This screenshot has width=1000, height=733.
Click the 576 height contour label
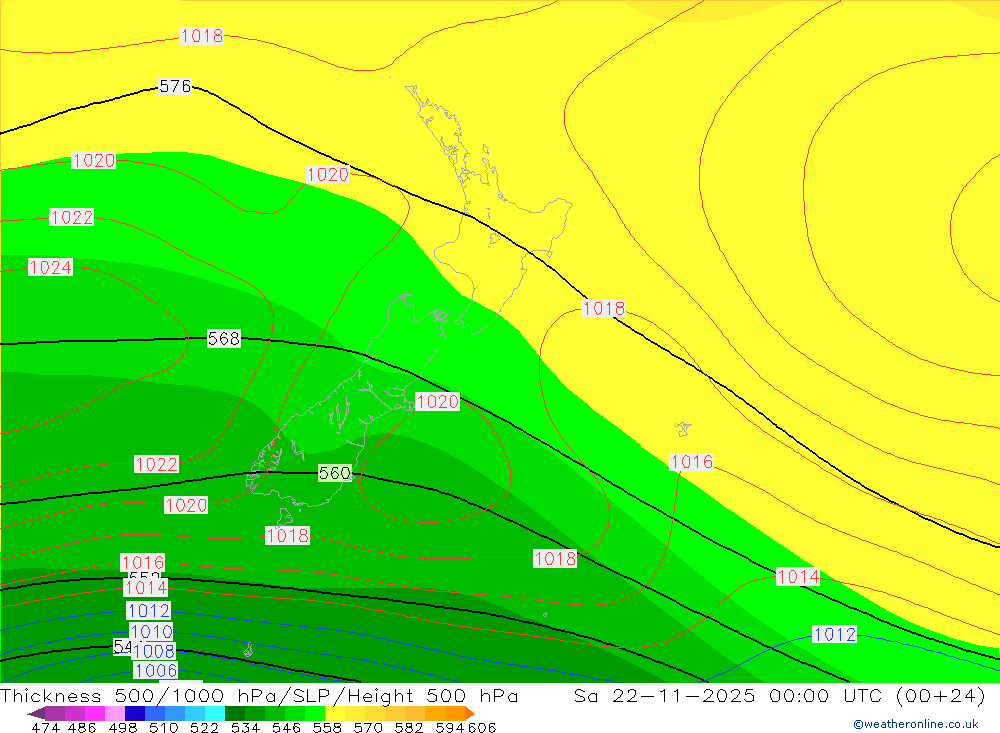click(175, 86)
